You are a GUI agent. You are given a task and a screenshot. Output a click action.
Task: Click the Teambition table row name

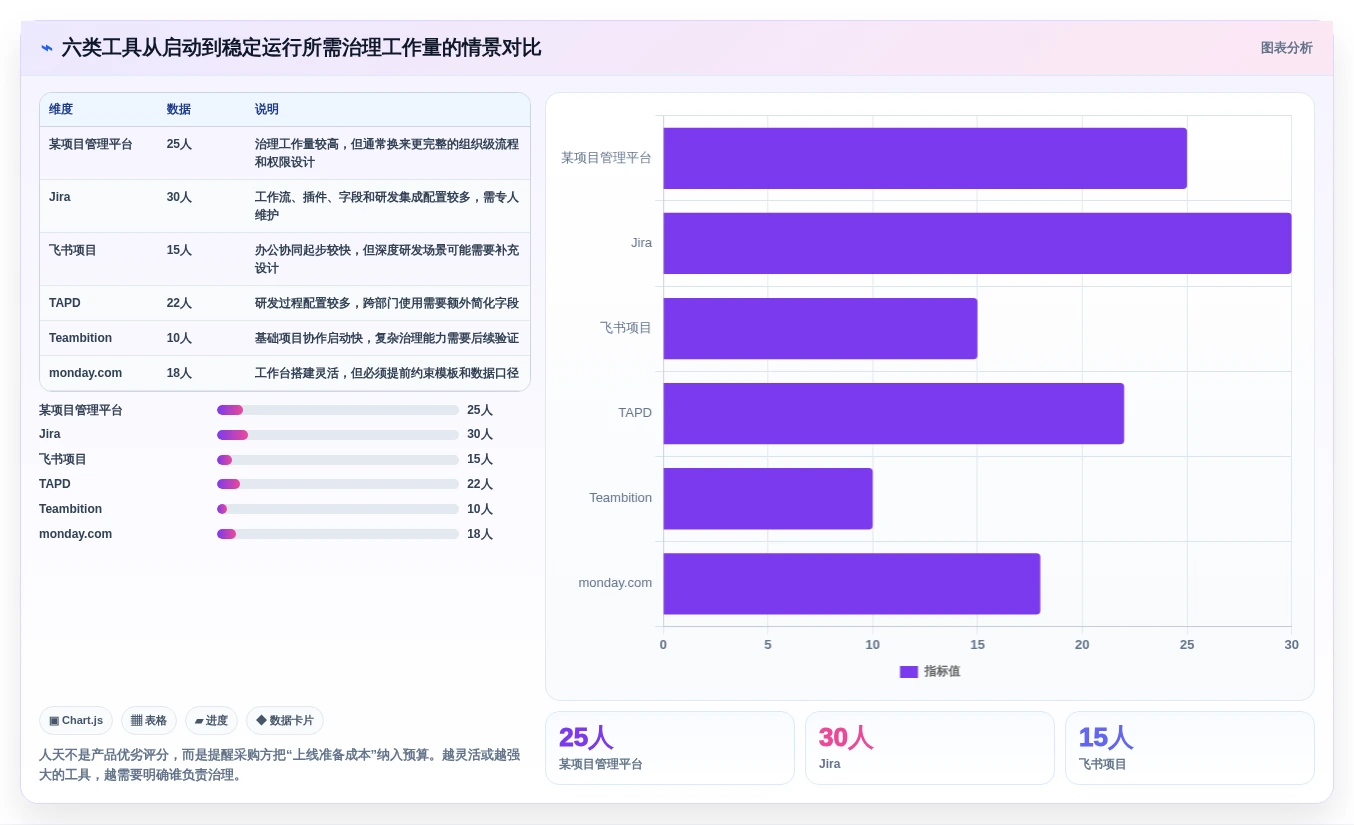click(x=81, y=338)
